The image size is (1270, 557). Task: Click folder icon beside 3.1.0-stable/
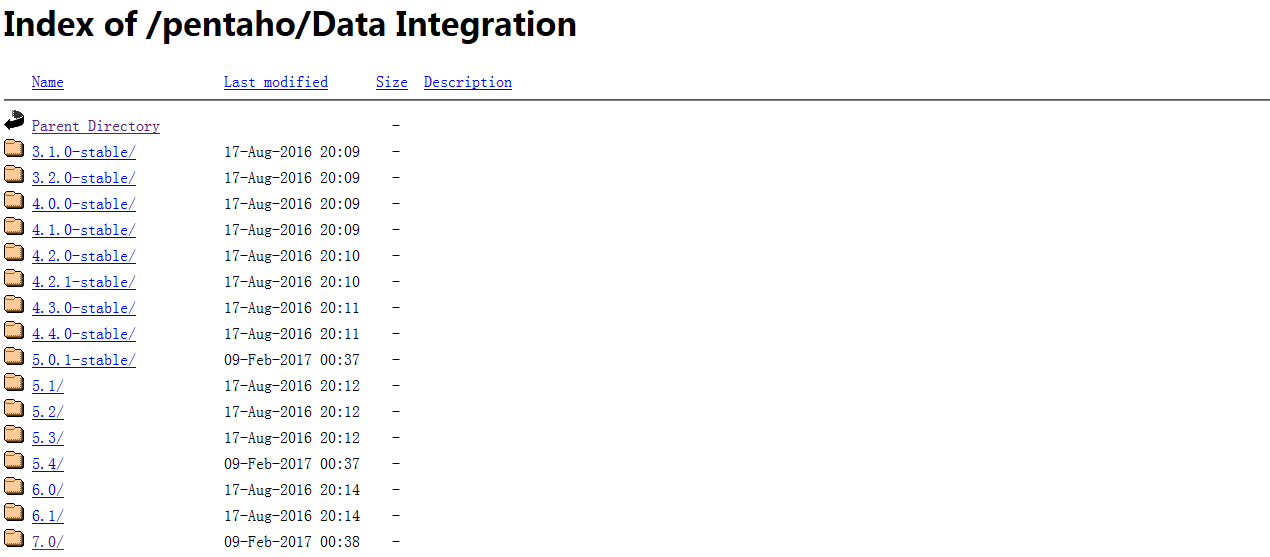pos(14,150)
